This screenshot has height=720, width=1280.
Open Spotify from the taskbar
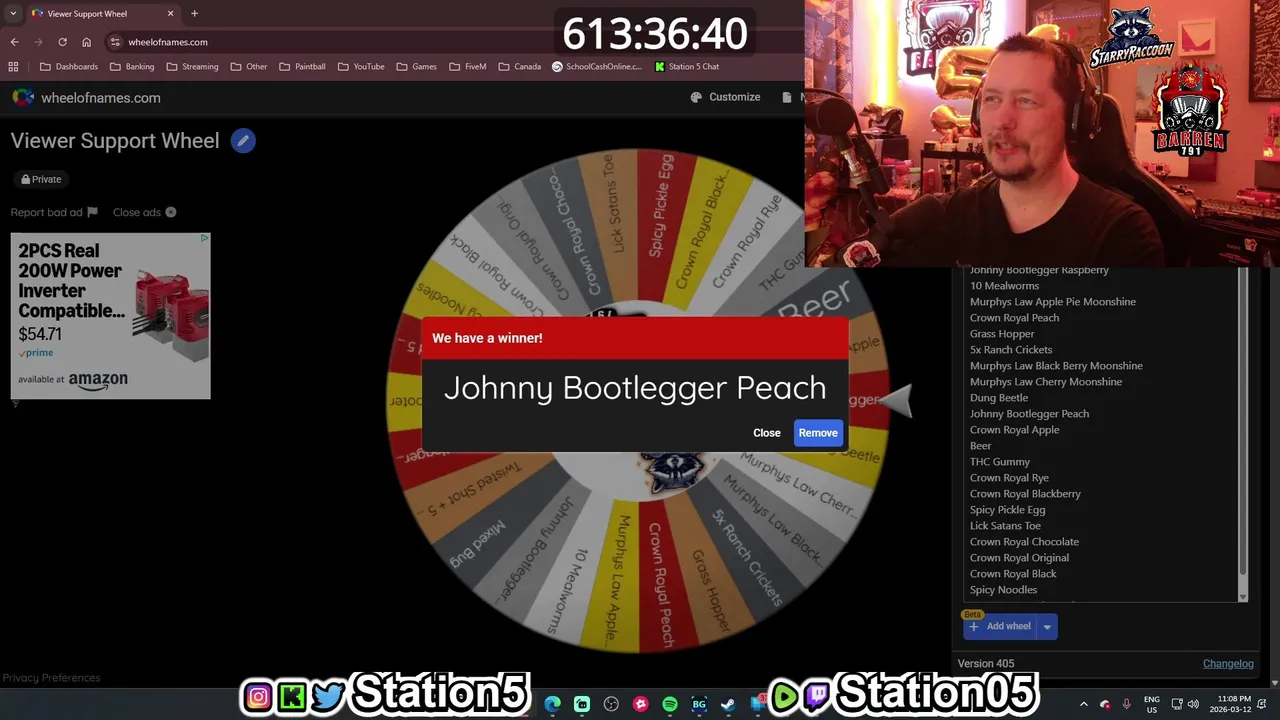click(670, 704)
